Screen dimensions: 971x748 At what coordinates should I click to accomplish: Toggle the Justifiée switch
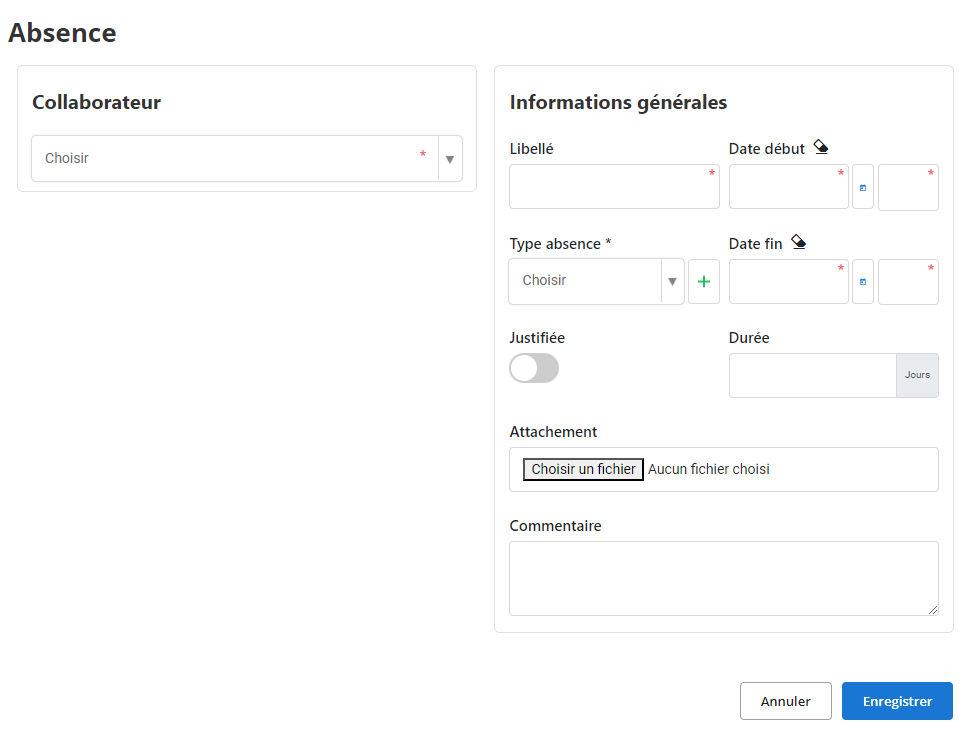click(534, 368)
